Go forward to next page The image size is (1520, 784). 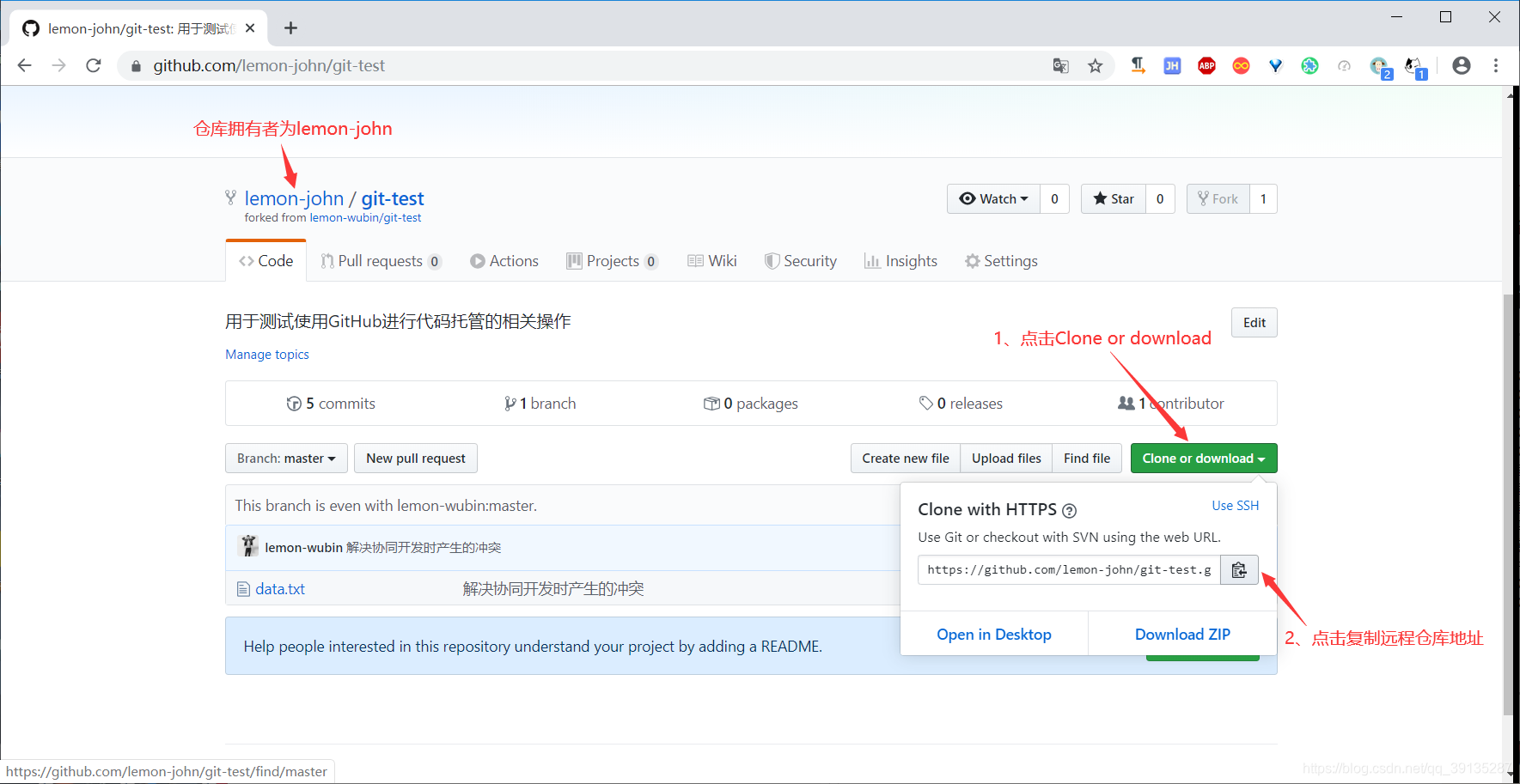coord(58,66)
